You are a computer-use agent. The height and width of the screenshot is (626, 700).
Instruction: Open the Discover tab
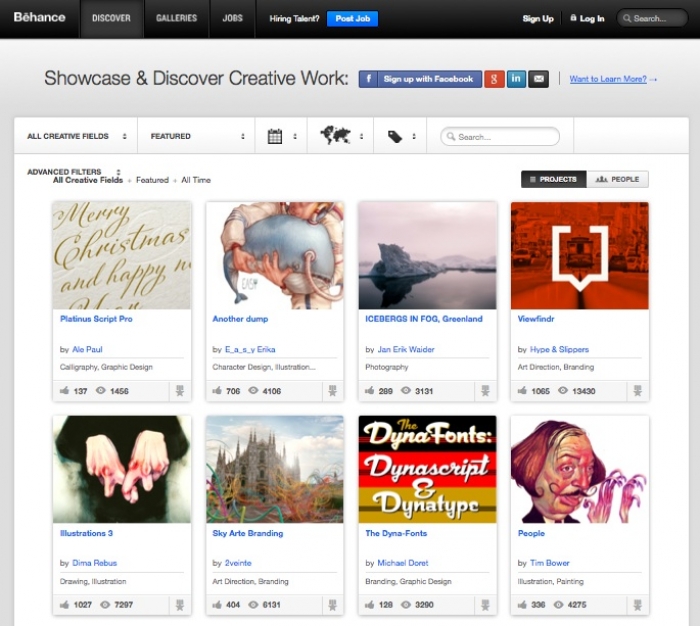click(x=111, y=18)
